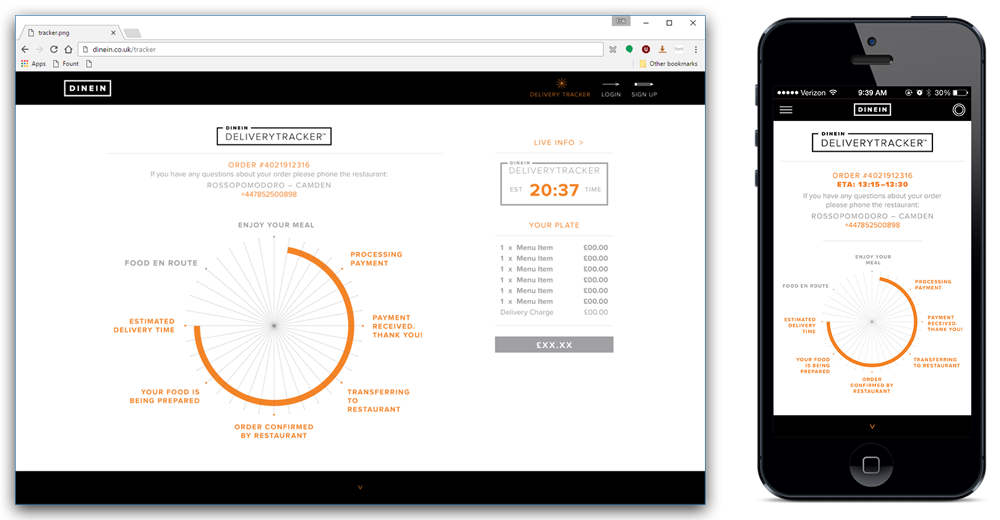Image resolution: width=1000 pixels, height=520 pixels.
Task: Click the DINEIN logo in desktop header
Action: click(88, 88)
